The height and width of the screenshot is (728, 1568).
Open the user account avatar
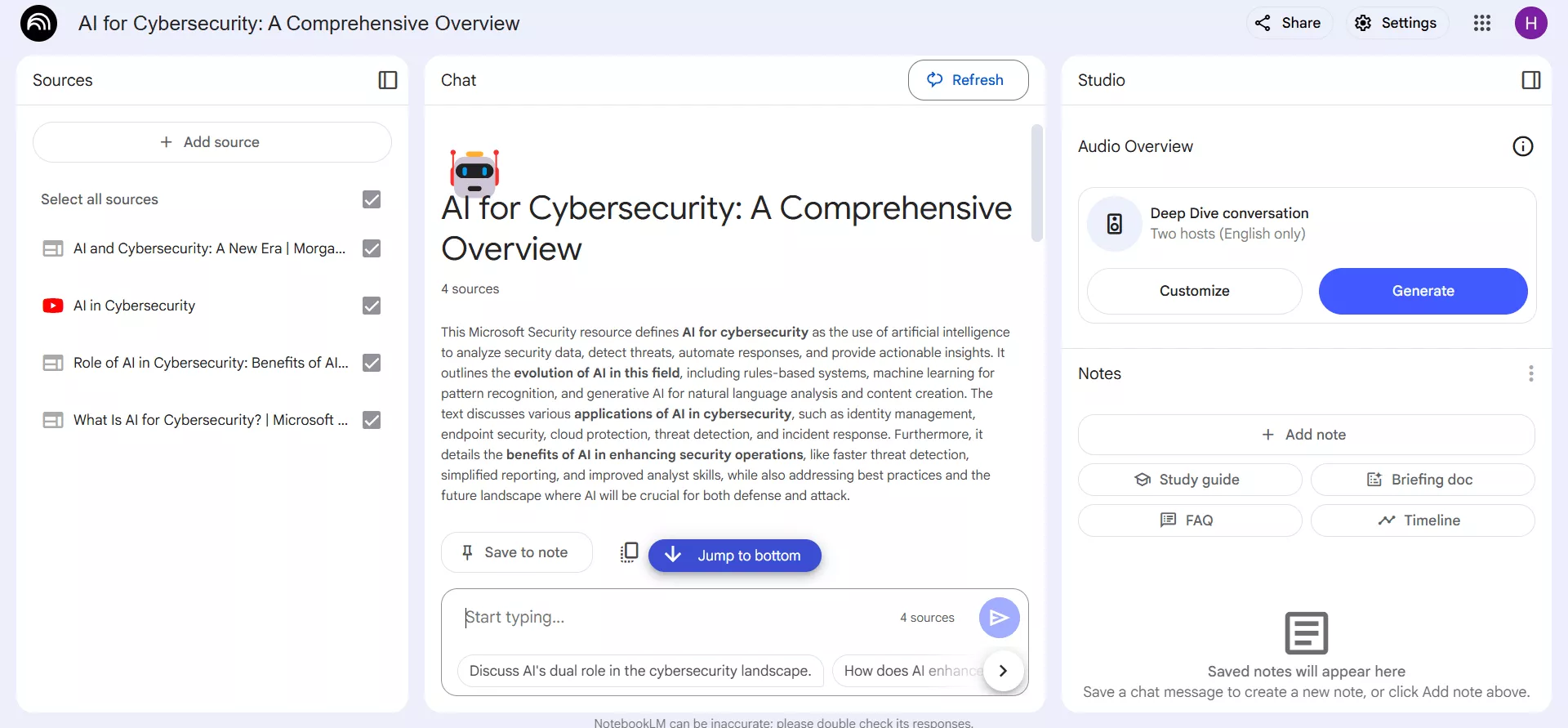click(x=1530, y=23)
